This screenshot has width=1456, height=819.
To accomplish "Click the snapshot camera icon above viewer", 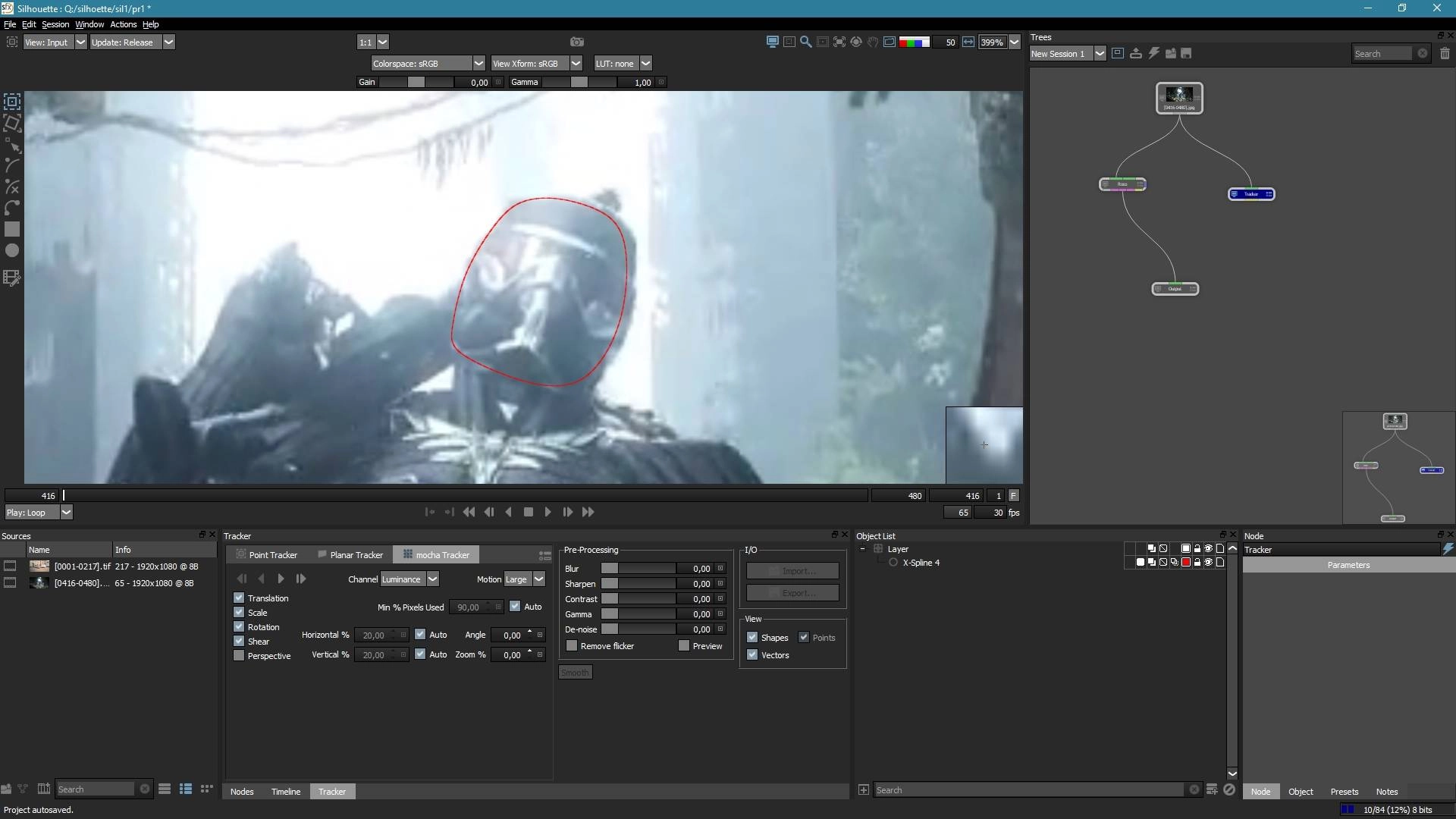I will pyautogui.click(x=577, y=42).
